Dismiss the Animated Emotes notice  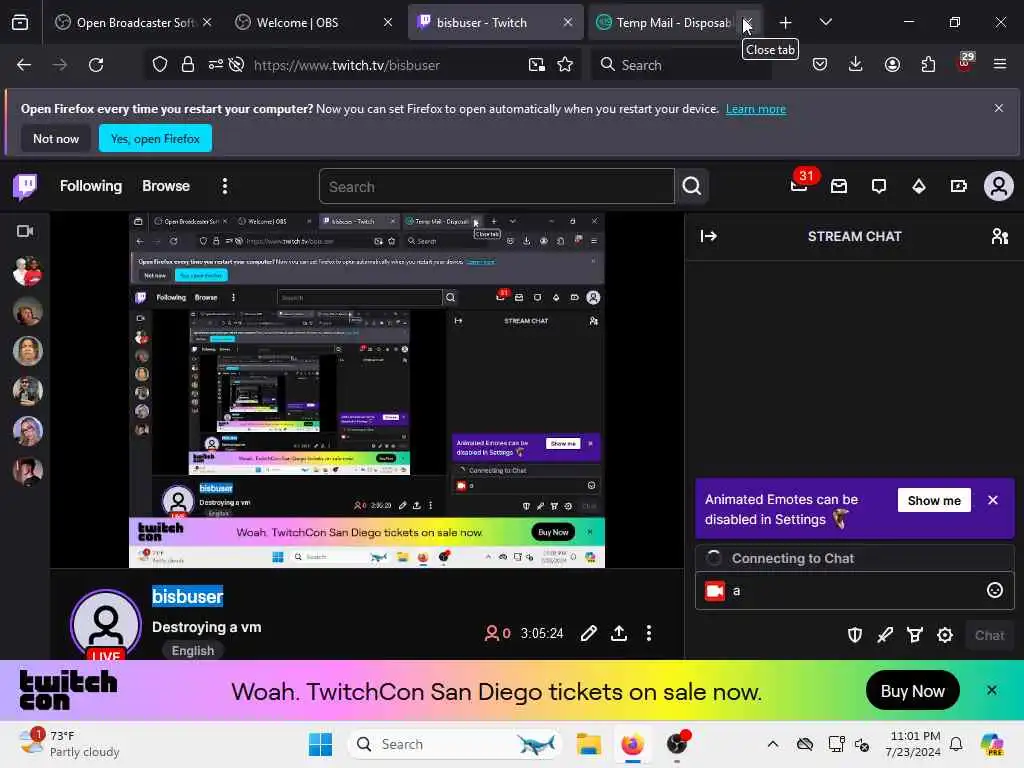(993, 500)
